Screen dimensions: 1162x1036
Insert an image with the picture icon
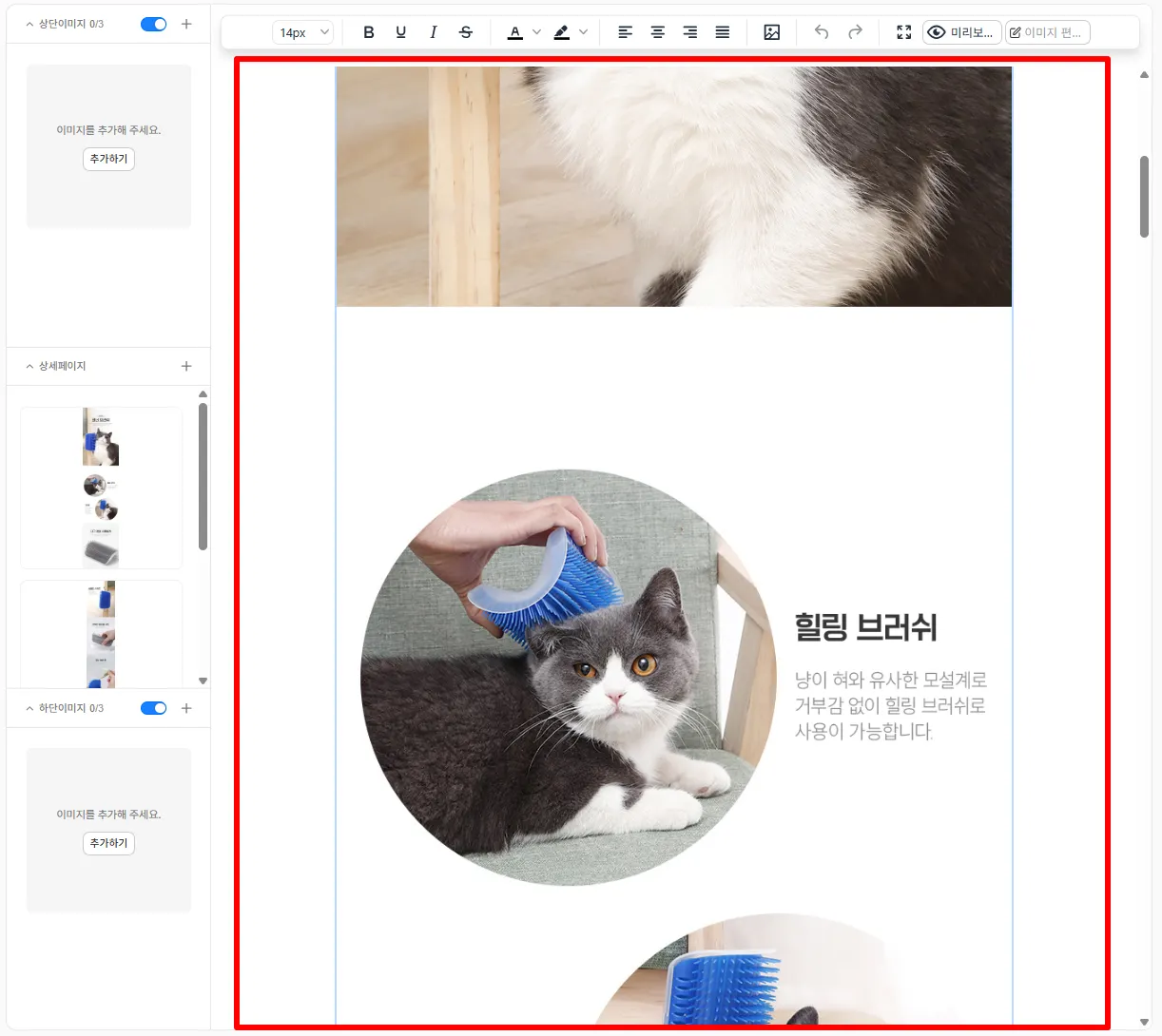point(772,32)
